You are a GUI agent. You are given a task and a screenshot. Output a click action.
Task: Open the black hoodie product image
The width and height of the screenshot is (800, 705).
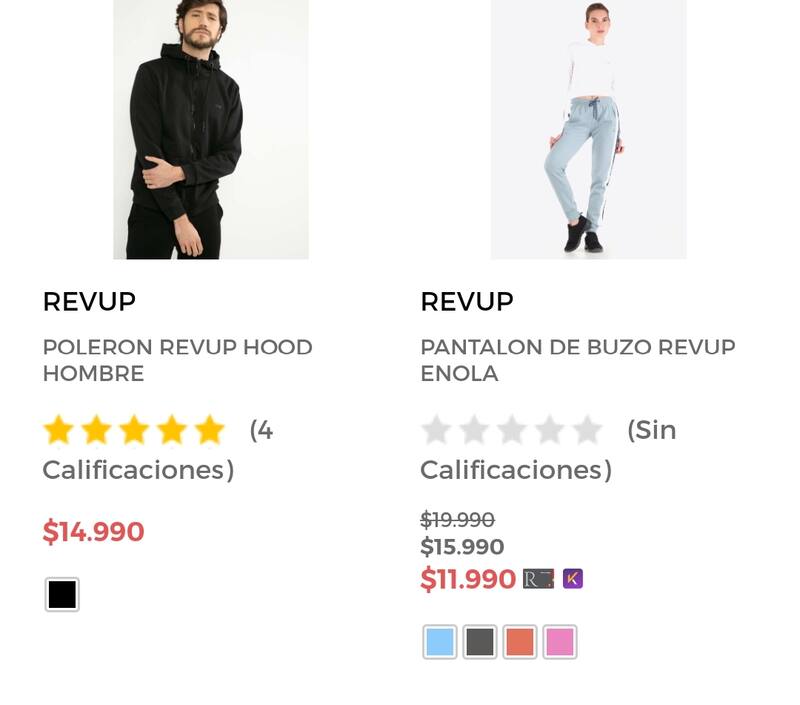(211, 130)
